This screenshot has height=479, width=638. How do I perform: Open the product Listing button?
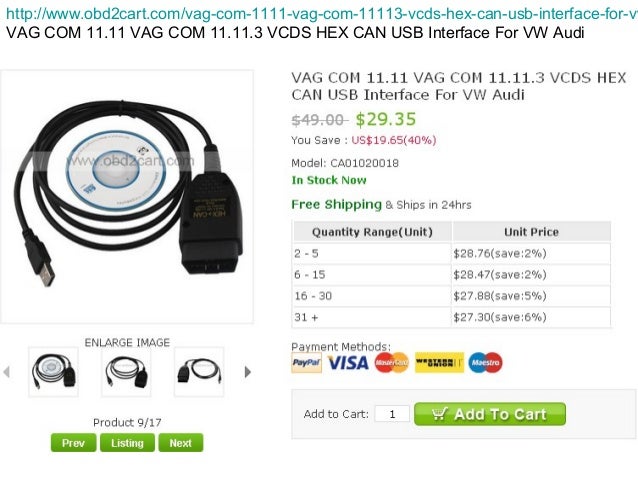point(127,443)
